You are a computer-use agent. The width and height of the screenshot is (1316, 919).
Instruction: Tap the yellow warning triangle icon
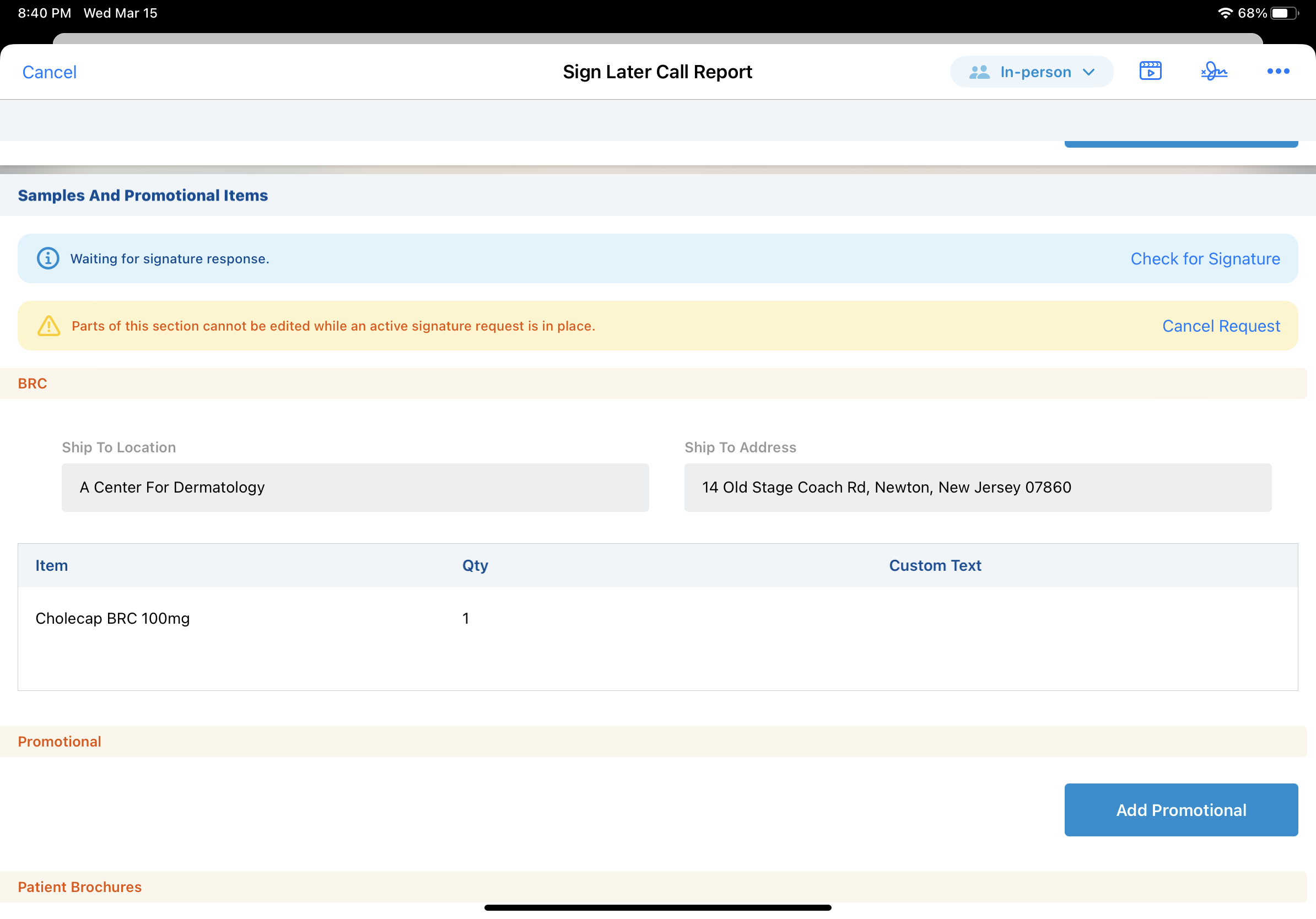click(48, 326)
